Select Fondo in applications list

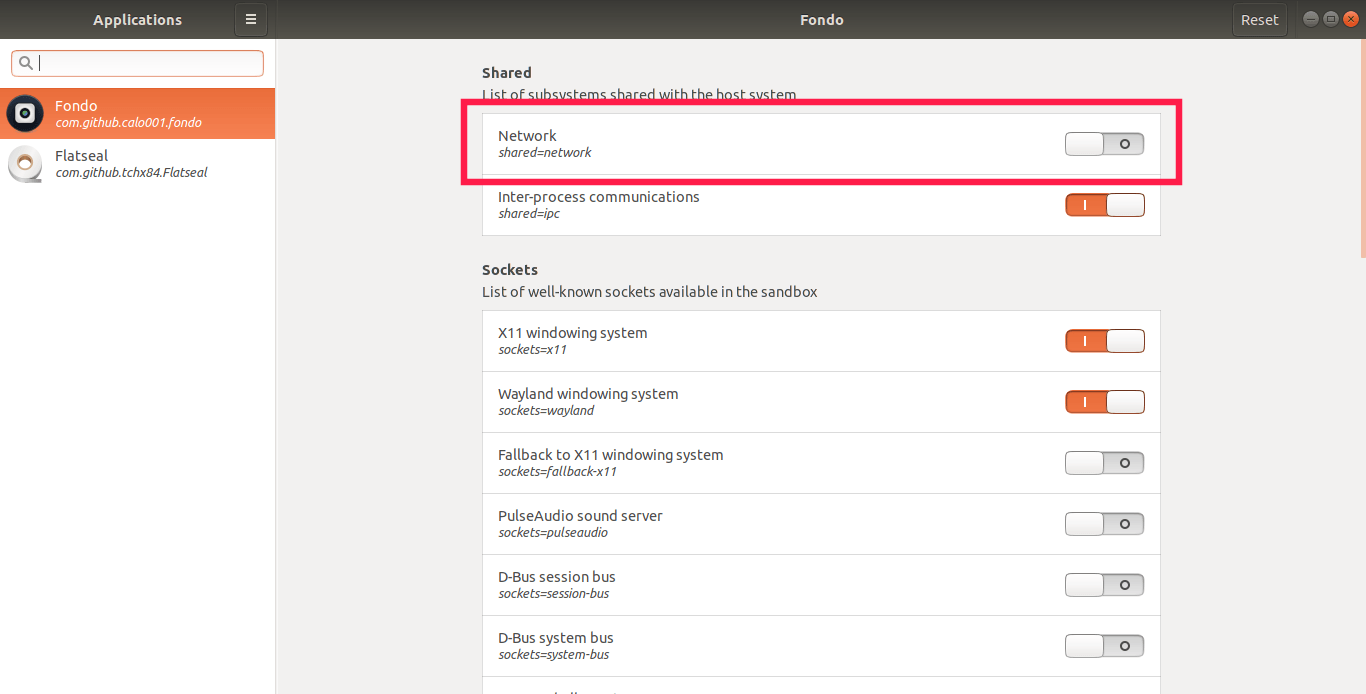point(137,114)
